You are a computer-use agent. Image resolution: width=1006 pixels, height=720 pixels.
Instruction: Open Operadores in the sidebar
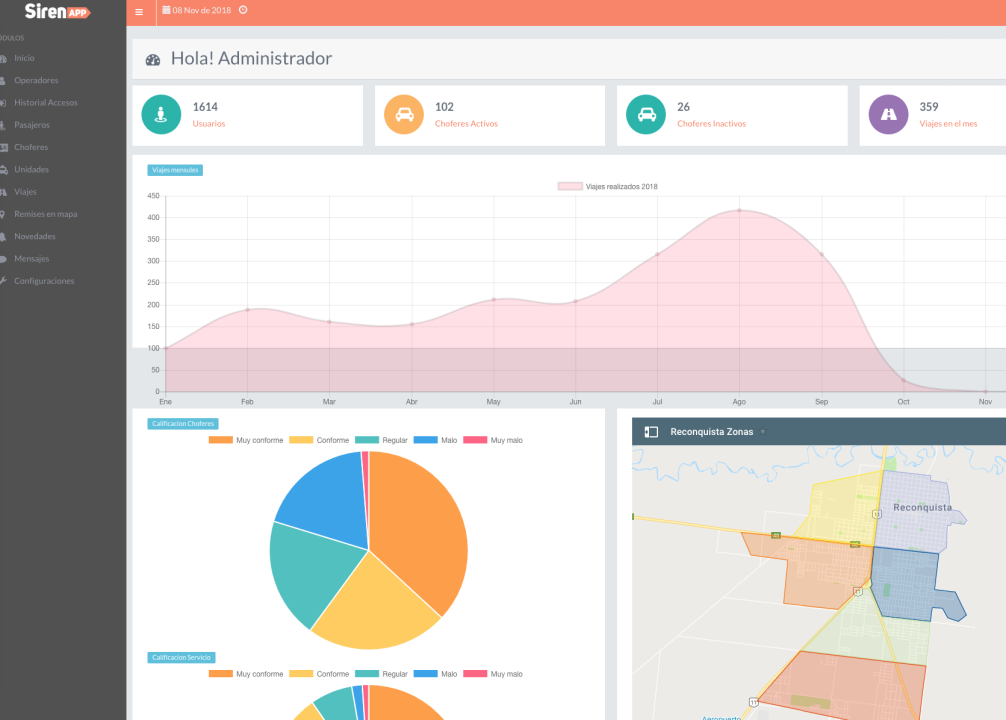(36, 80)
